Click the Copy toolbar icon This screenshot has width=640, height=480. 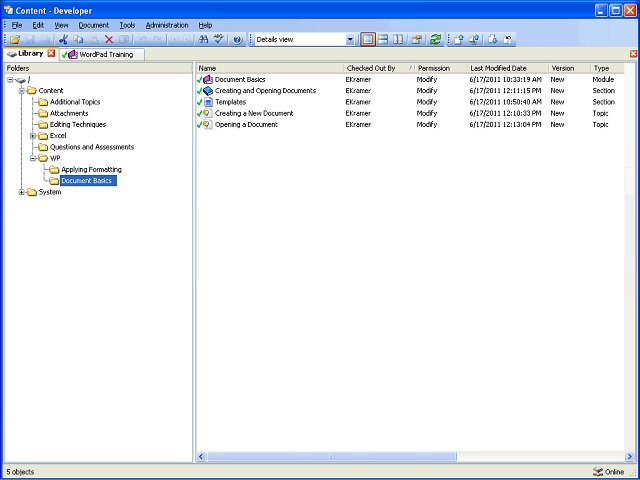pos(78,40)
